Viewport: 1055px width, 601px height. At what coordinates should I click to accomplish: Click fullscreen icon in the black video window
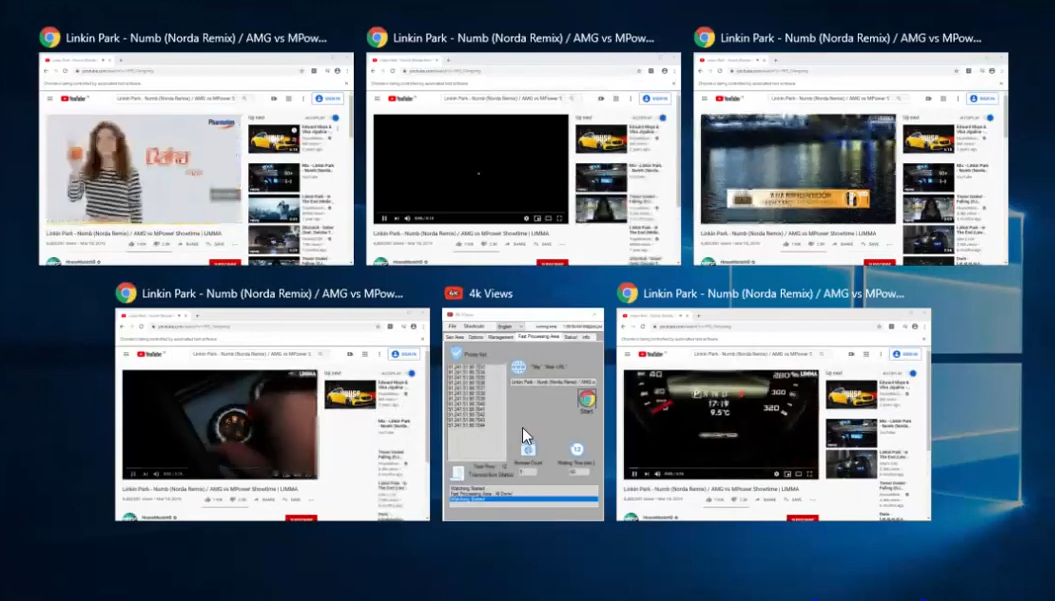[560, 218]
